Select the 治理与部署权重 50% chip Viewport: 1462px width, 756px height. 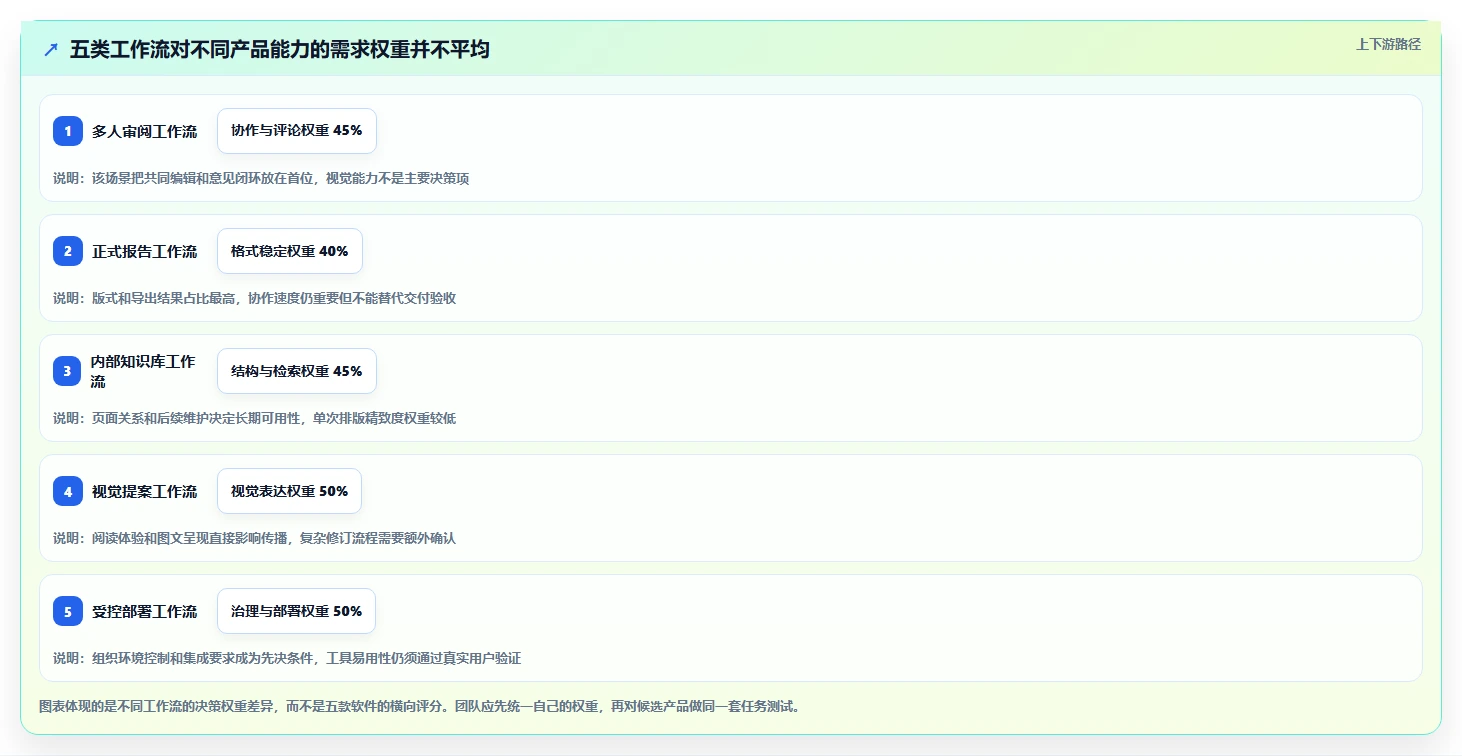point(297,611)
